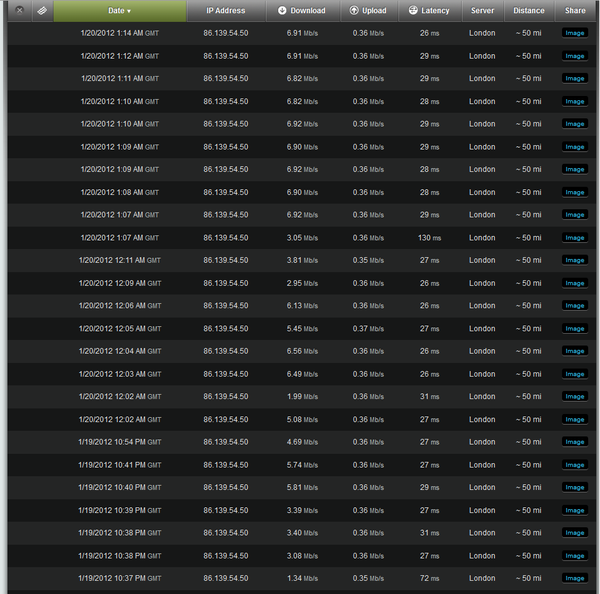Open Image button in 12:03 AM row
Viewport: 600px width, 594px height.
[x=575, y=374]
